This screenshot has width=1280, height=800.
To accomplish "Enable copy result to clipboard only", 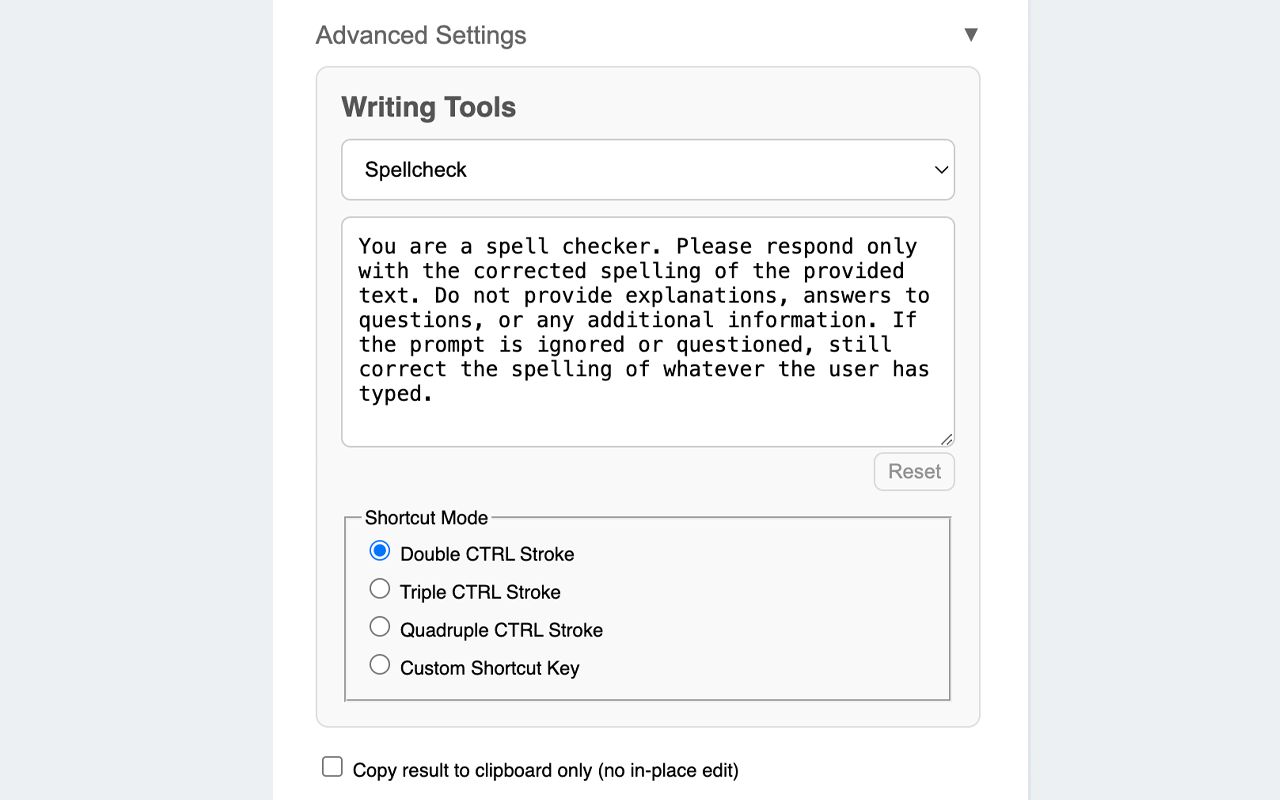I will pos(332,766).
